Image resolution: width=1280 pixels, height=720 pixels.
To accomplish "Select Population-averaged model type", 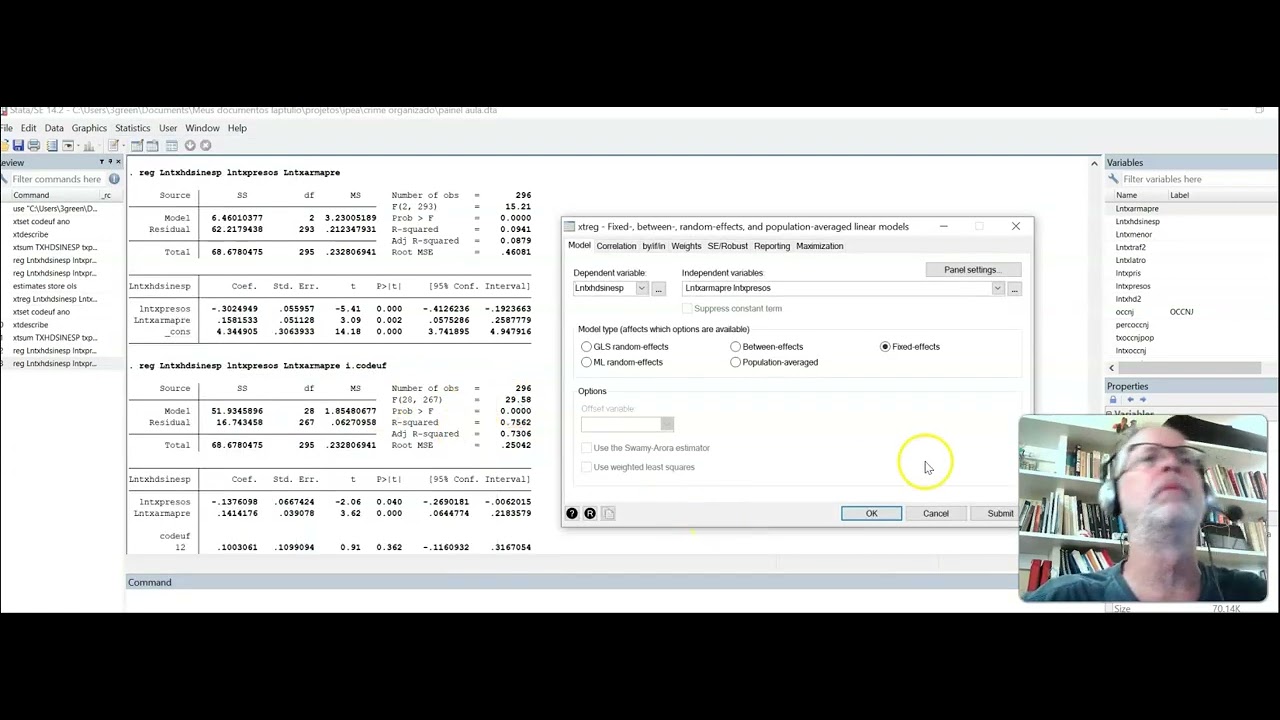I will coord(736,362).
